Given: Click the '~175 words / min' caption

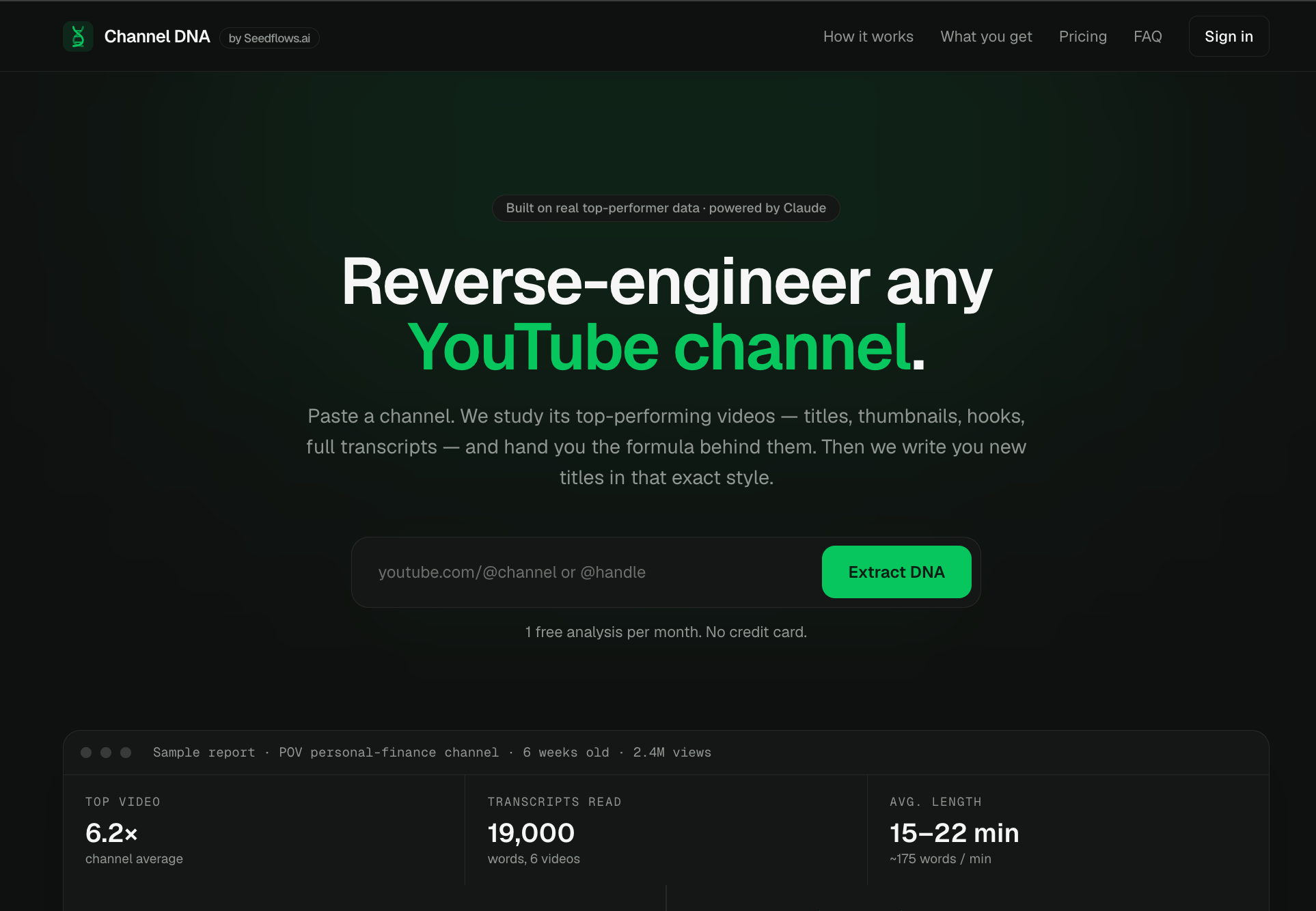Looking at the screenshot, I should (x=940, y=859).
